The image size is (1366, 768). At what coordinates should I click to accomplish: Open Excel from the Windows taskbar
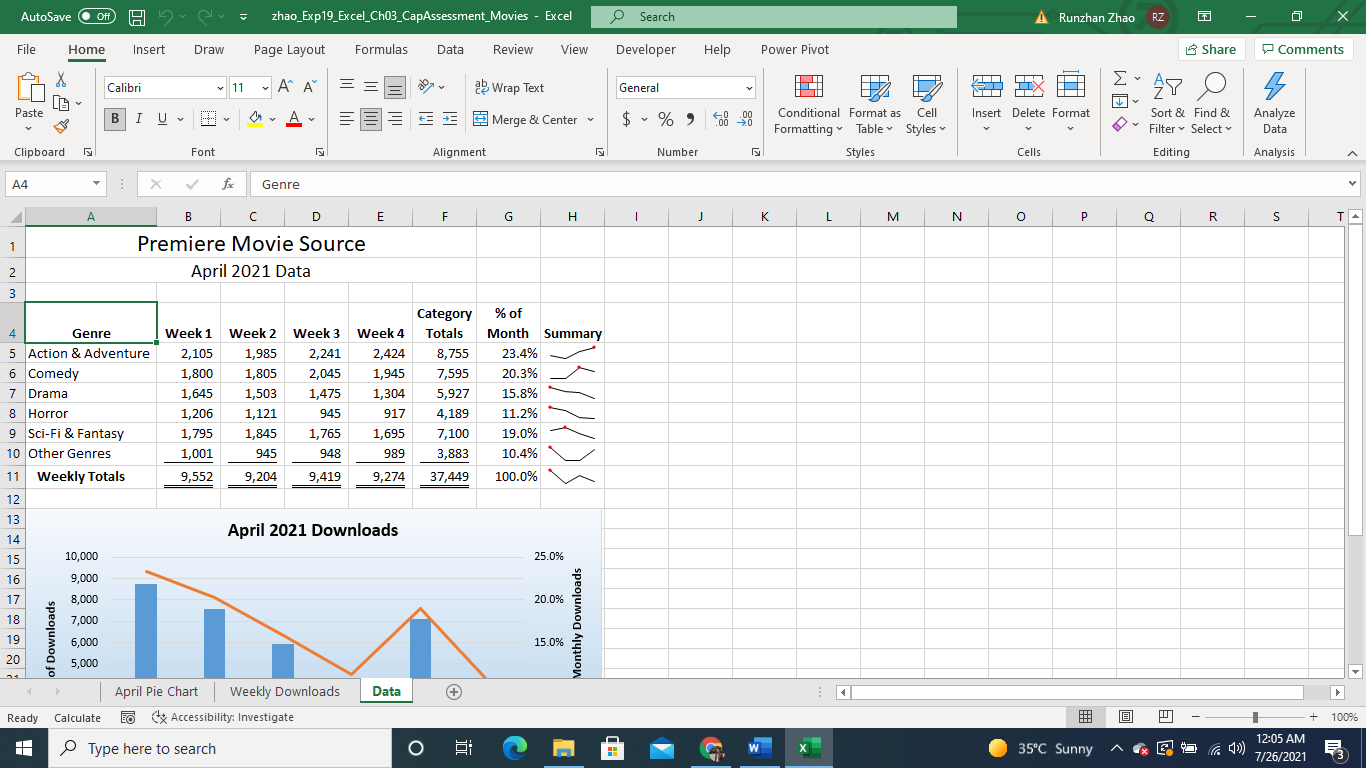point(809,748)
